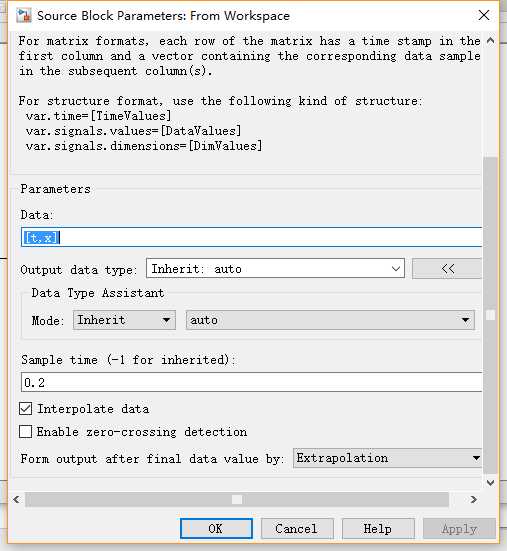Open Help for From Workspace block
507x551 pixels.
tap(378, 528)
